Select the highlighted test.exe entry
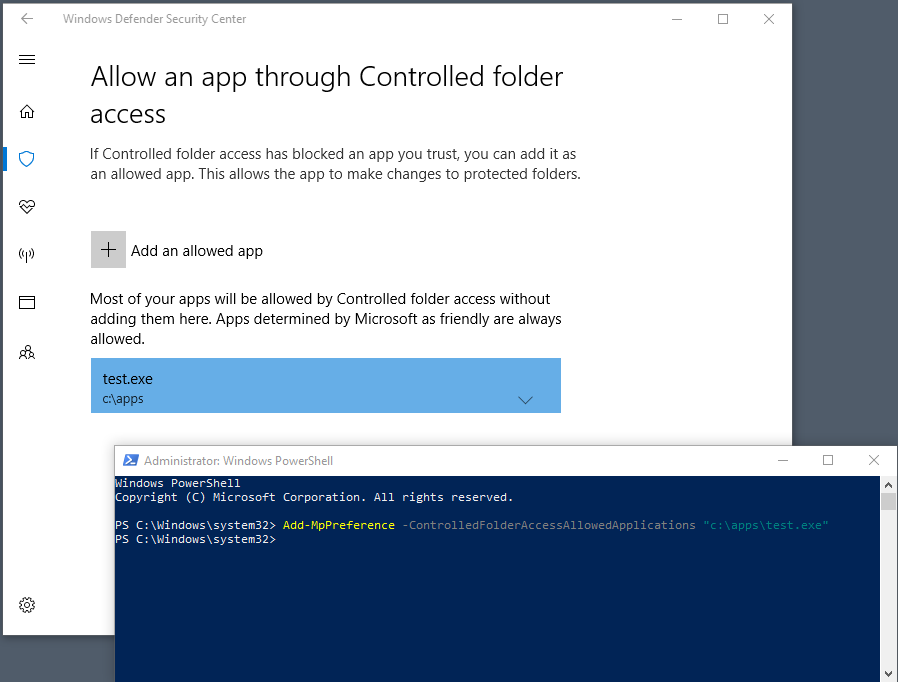Screen dimensions: 898x682 pyautogui.click(x=300, y=386)
